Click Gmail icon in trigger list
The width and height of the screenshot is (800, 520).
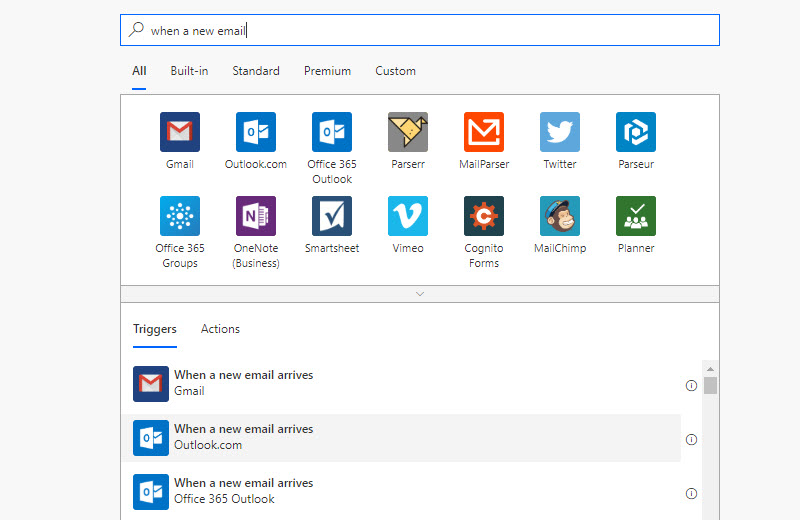(x=151, y=384)
